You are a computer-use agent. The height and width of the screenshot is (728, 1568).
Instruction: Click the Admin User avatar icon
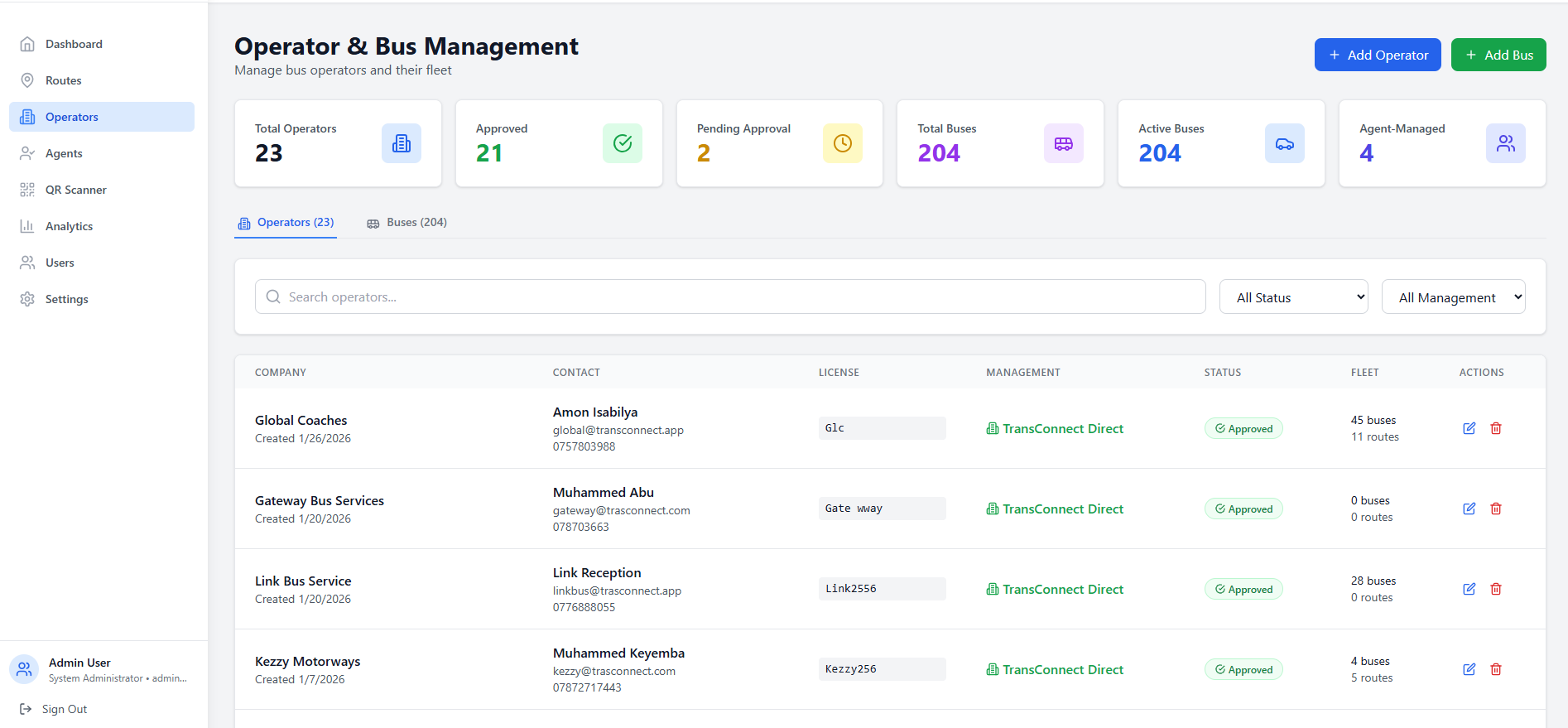(x=24, y=669)
